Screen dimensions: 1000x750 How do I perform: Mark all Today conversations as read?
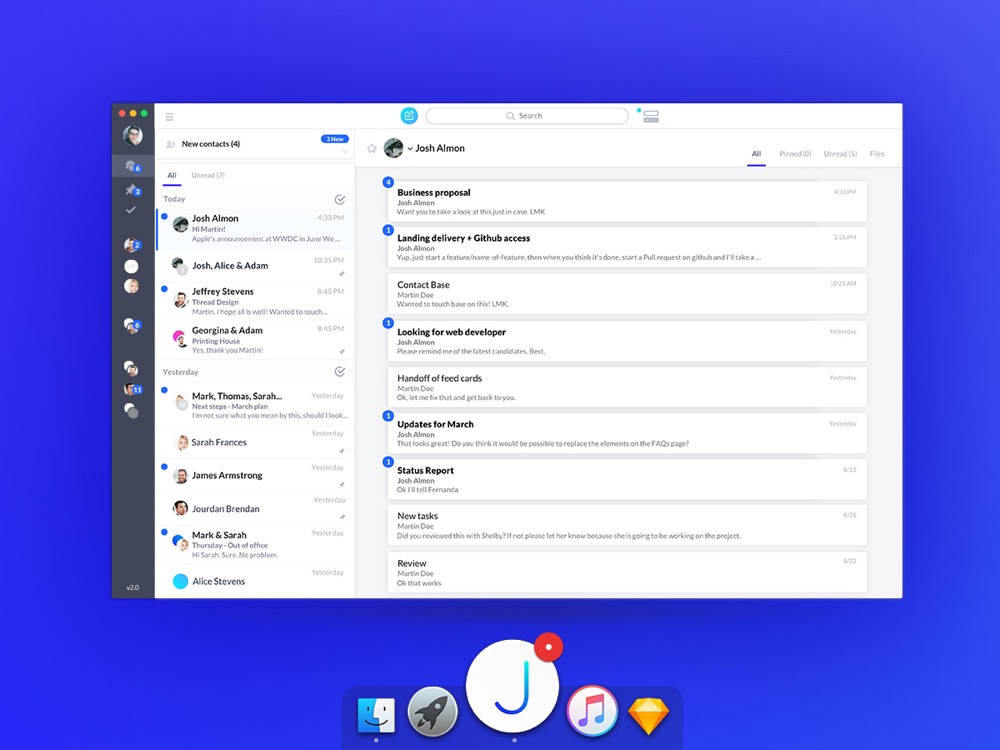(x=340, y=199)
